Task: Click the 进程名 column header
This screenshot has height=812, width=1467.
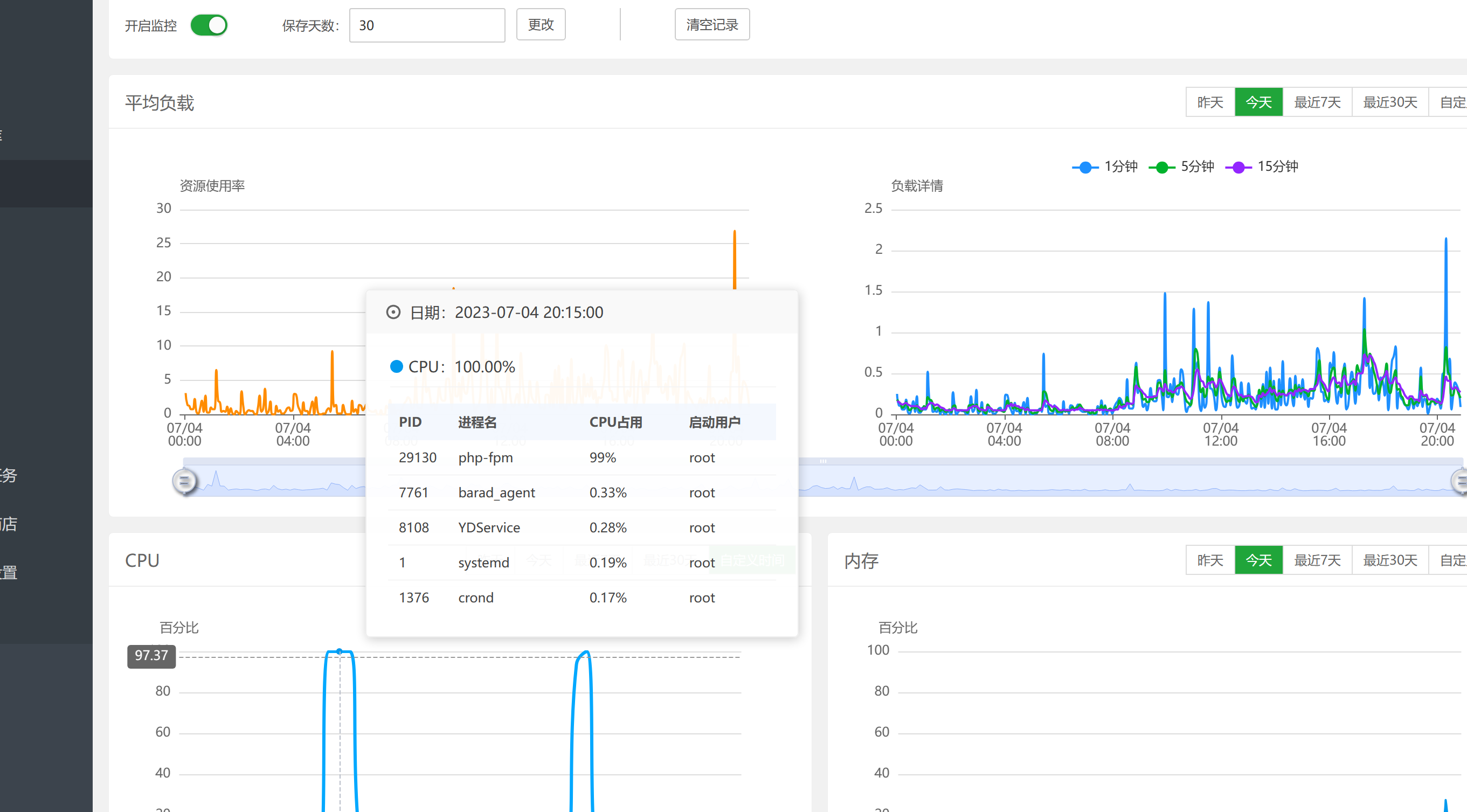Action: 477,422
